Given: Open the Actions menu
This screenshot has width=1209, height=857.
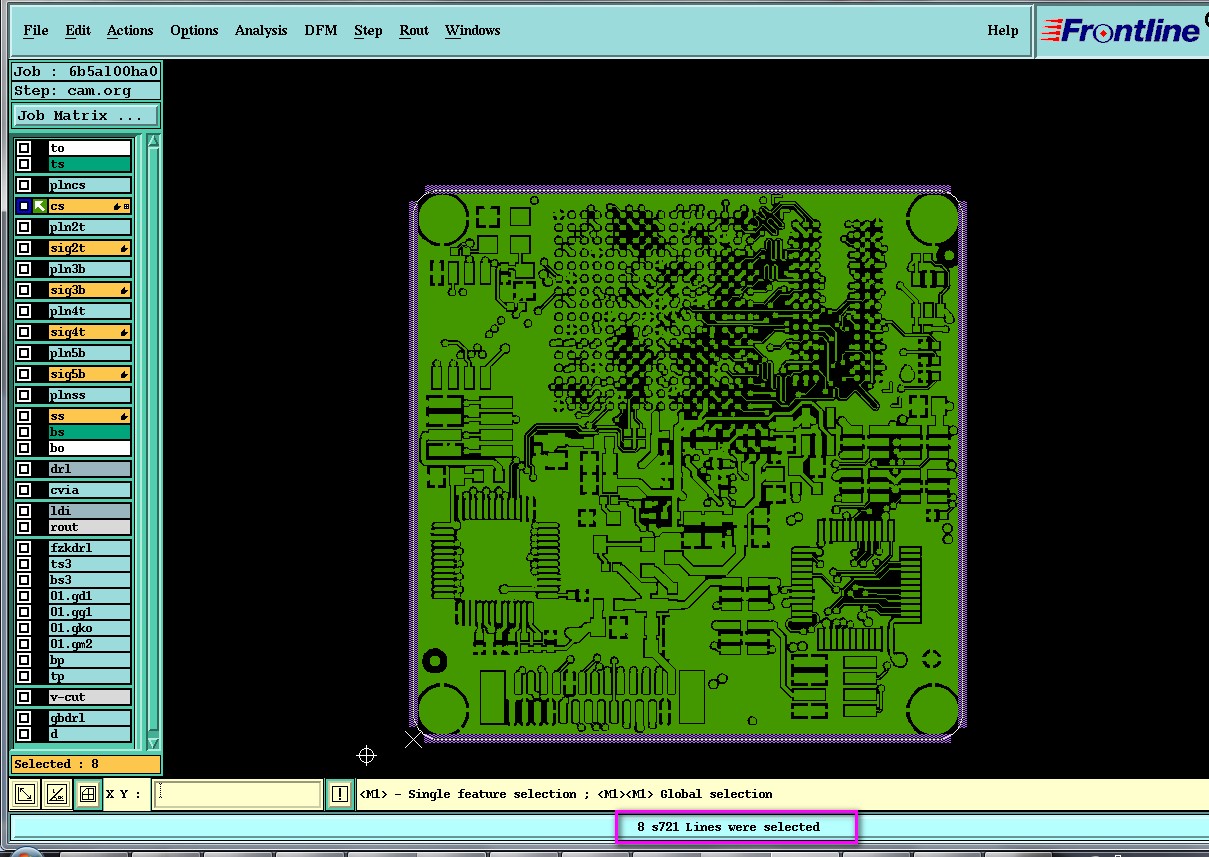Looking at the screenshot, I should [x=130, y=30].
